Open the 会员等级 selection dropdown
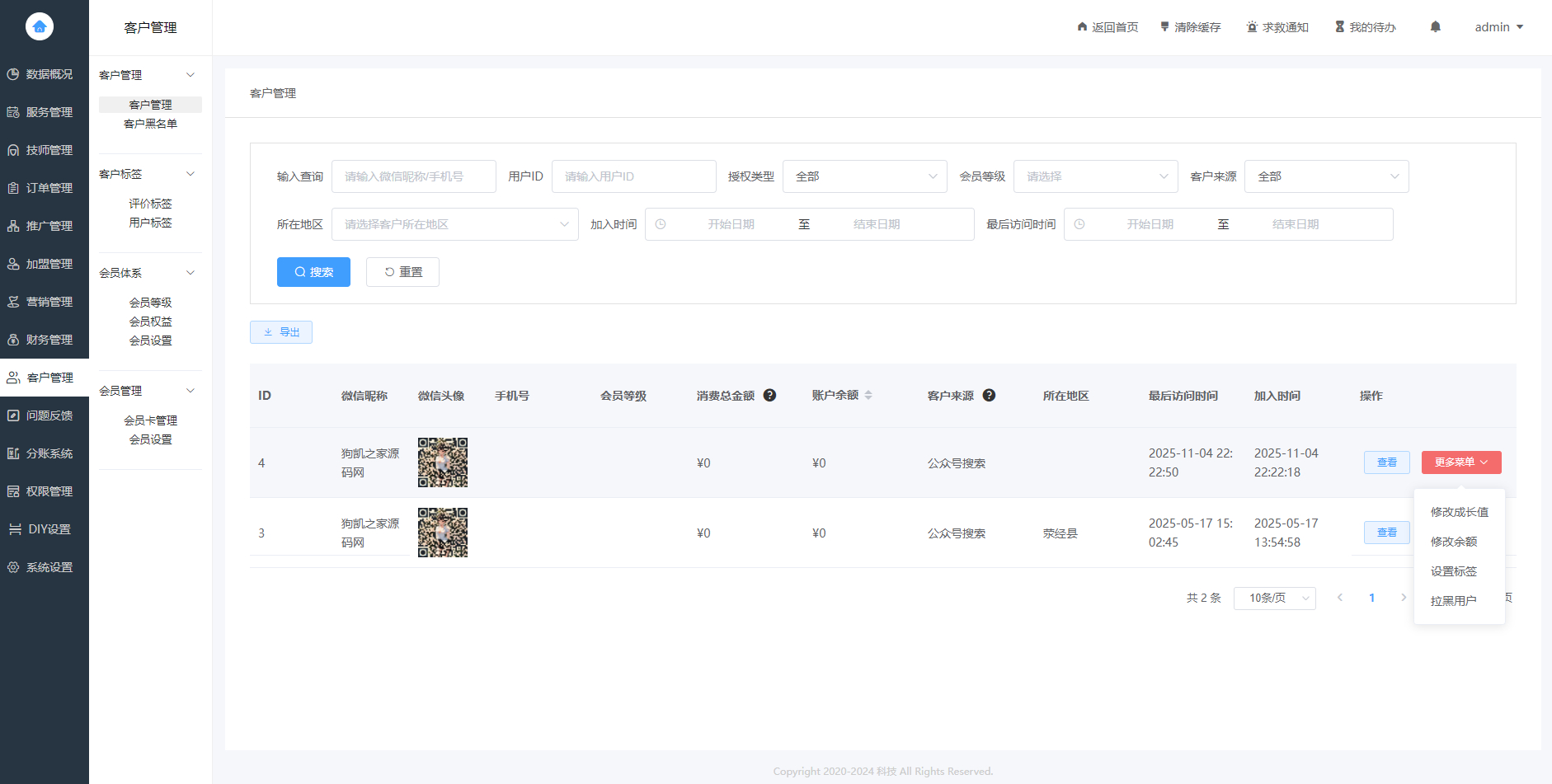This screenshot has height=784, width=1552. click(1095, 176)
